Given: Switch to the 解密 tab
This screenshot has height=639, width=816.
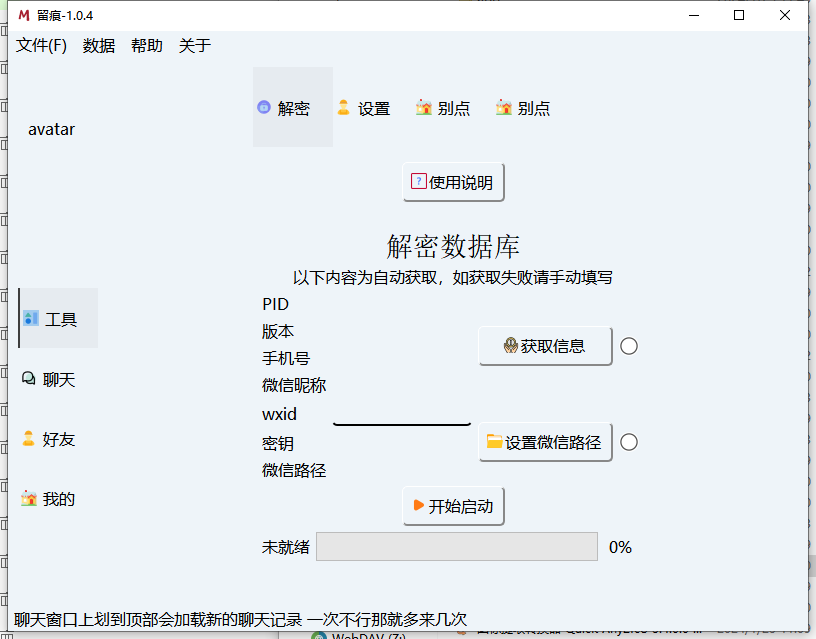Looking at the screenshot, I should coord(293,107).
